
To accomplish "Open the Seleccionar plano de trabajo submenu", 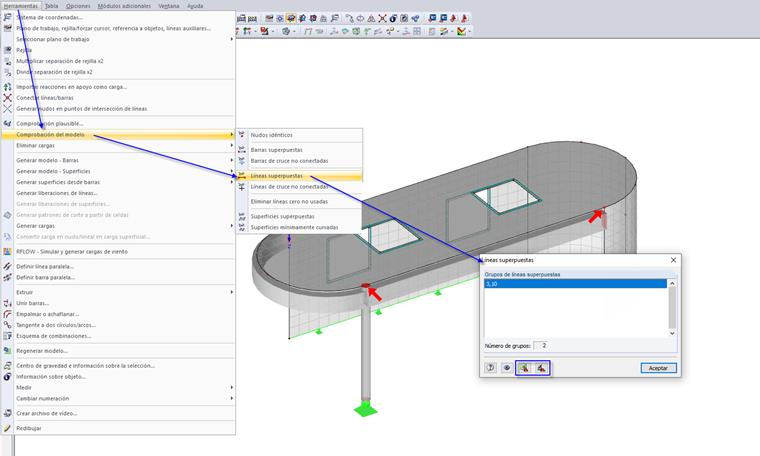I will point(118,39).
